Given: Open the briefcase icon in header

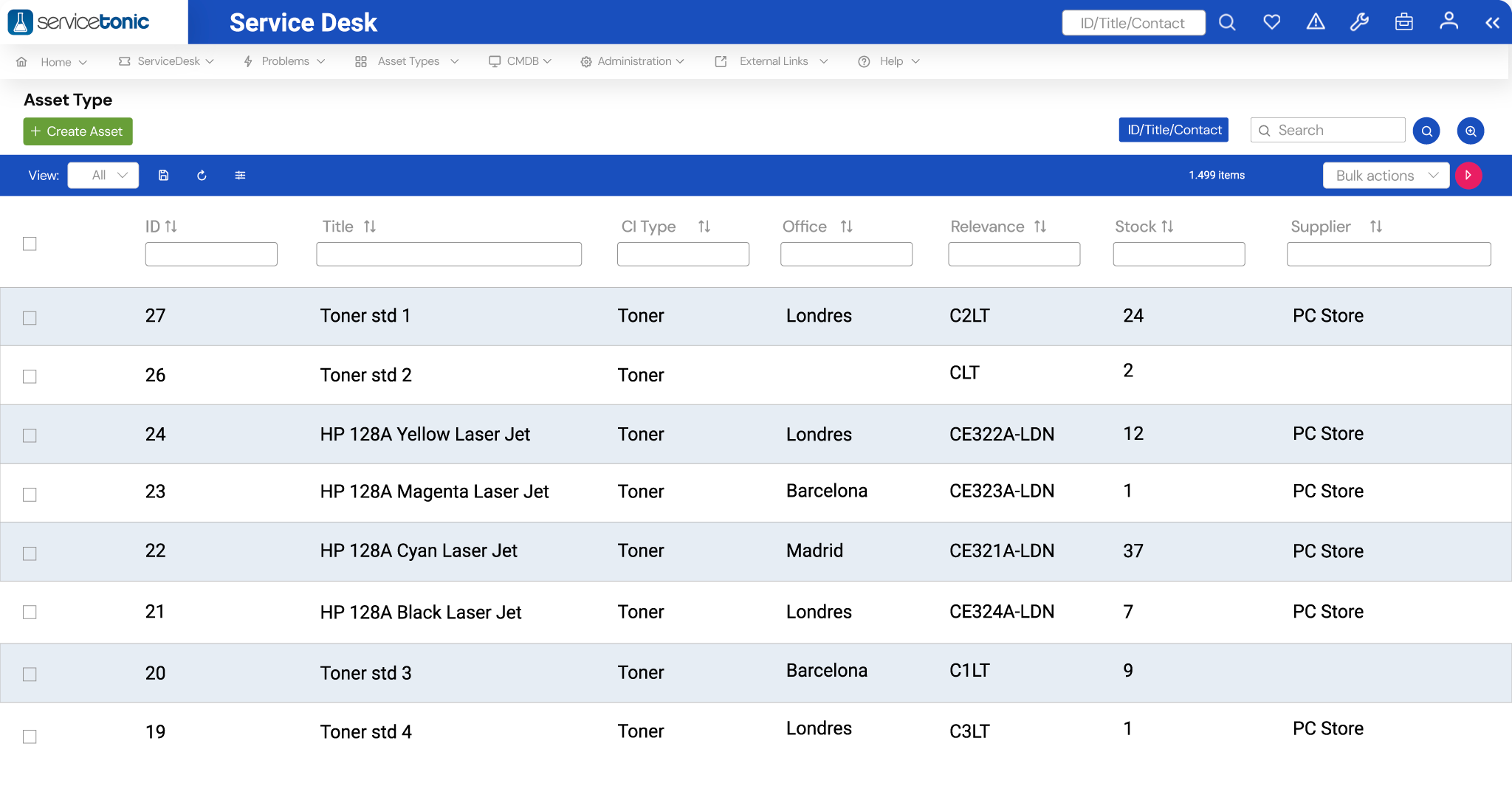Looking at the screenshot, I should (x=1404, y=22).
